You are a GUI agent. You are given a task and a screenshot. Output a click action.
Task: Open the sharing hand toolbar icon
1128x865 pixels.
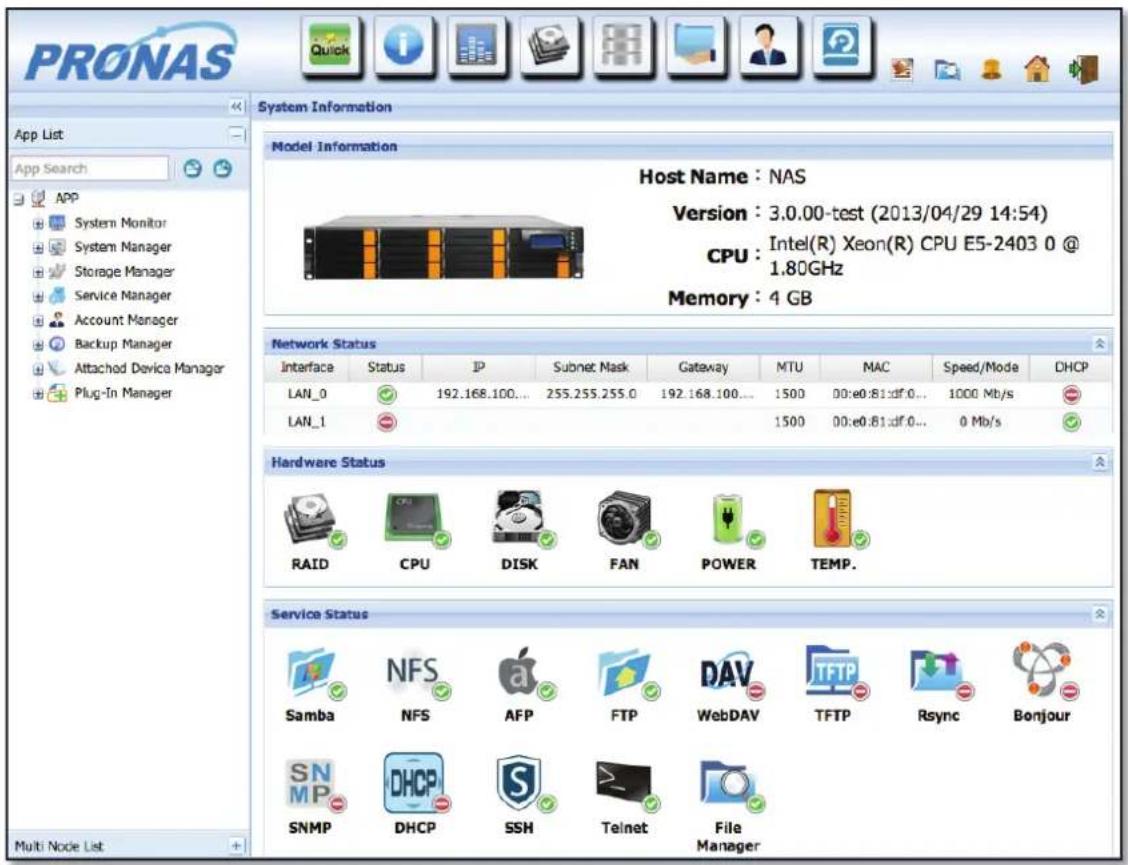696,46
